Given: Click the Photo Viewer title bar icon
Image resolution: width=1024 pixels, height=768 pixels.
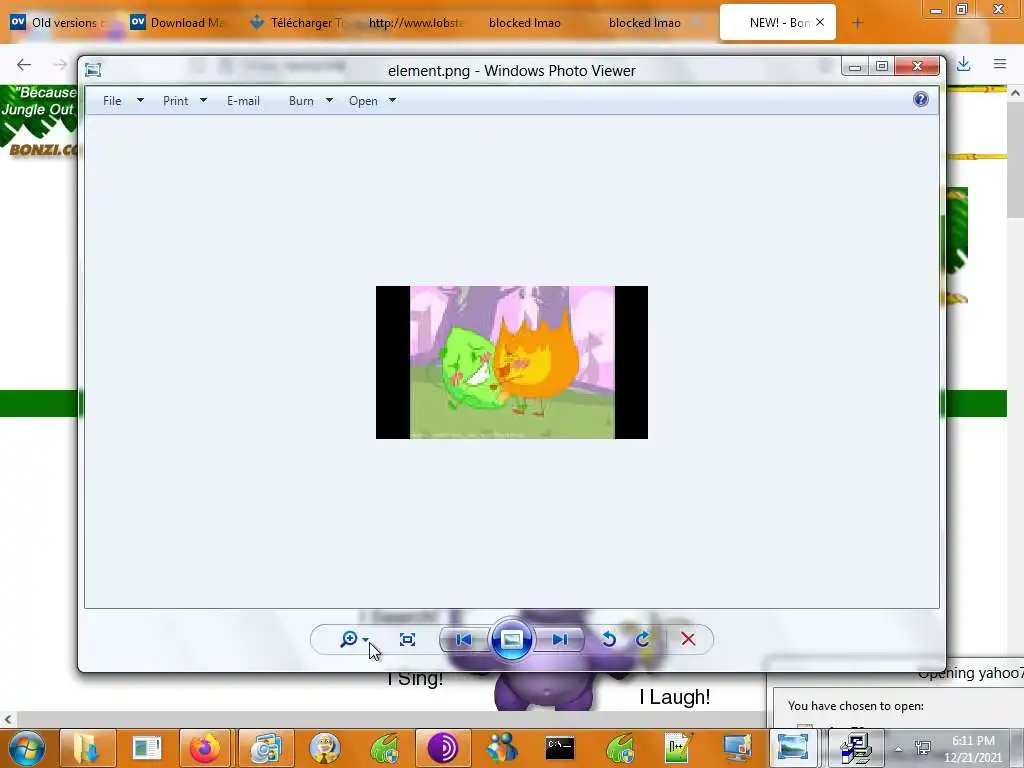Looking at the screenshot, I should click(x=93, y=70).
